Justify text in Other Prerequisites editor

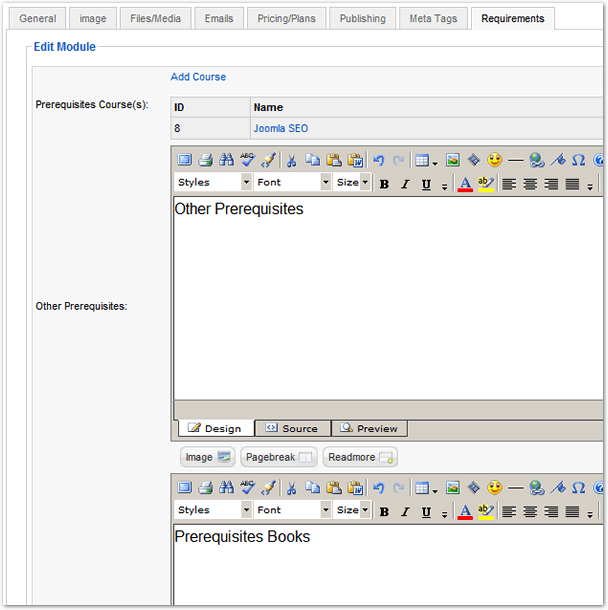tap(572, 184)
